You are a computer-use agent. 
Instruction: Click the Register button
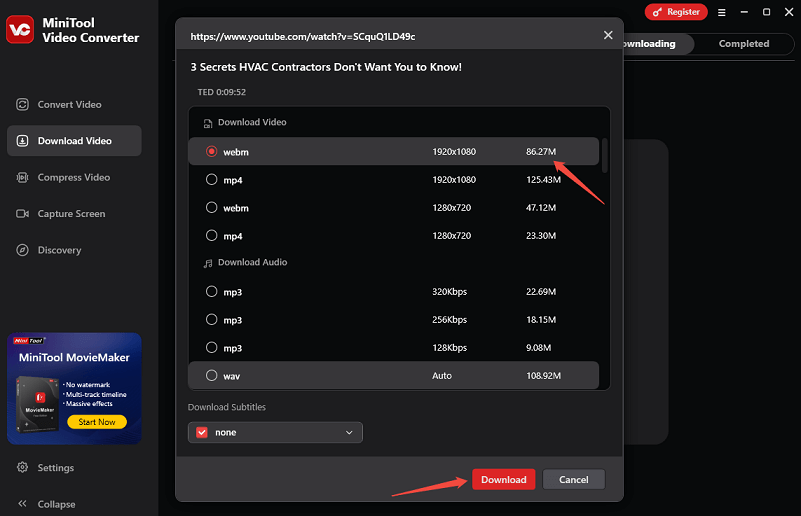click(676, 12)
